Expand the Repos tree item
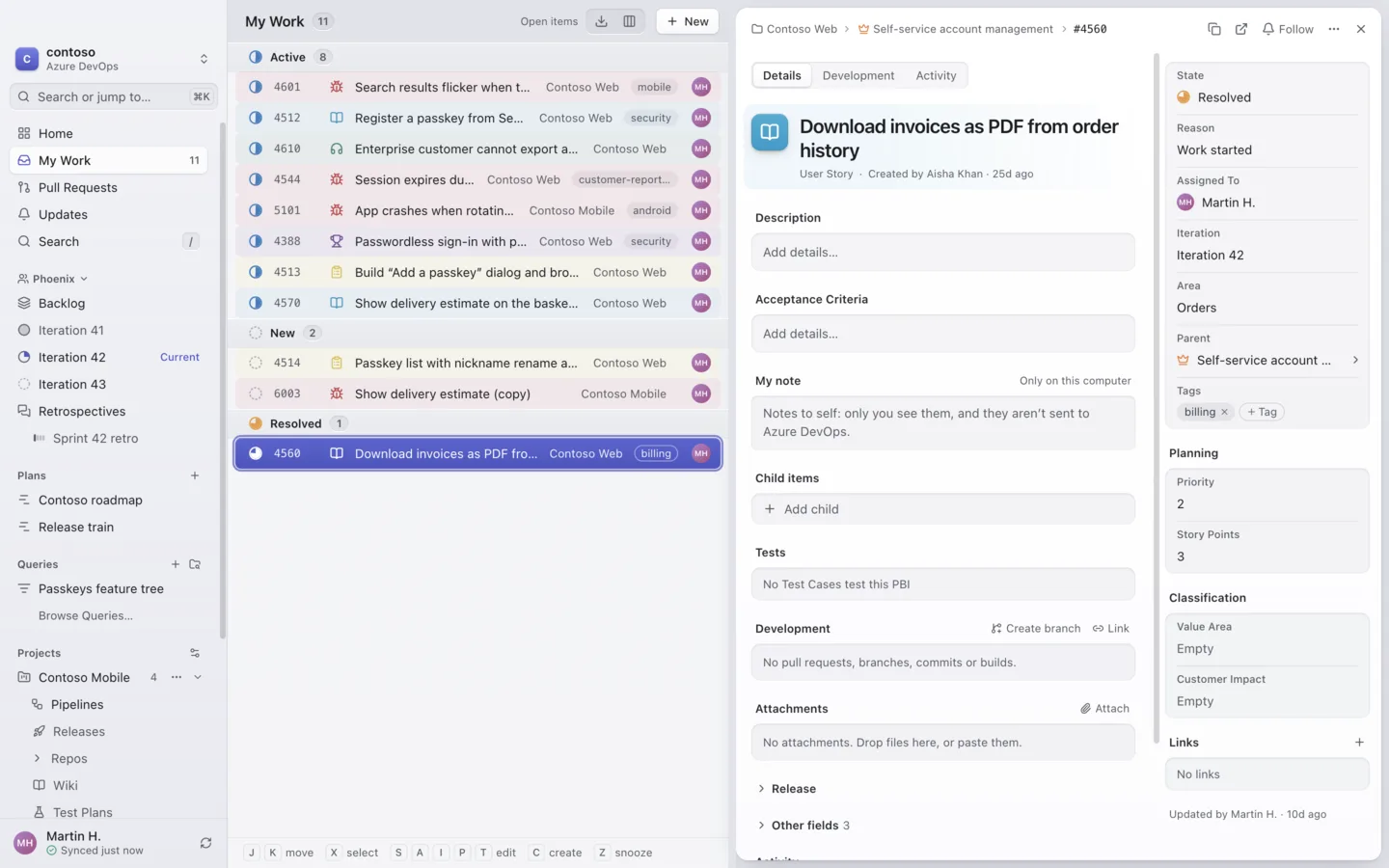This screenshot has width=1389, height=868. [38, 758]
